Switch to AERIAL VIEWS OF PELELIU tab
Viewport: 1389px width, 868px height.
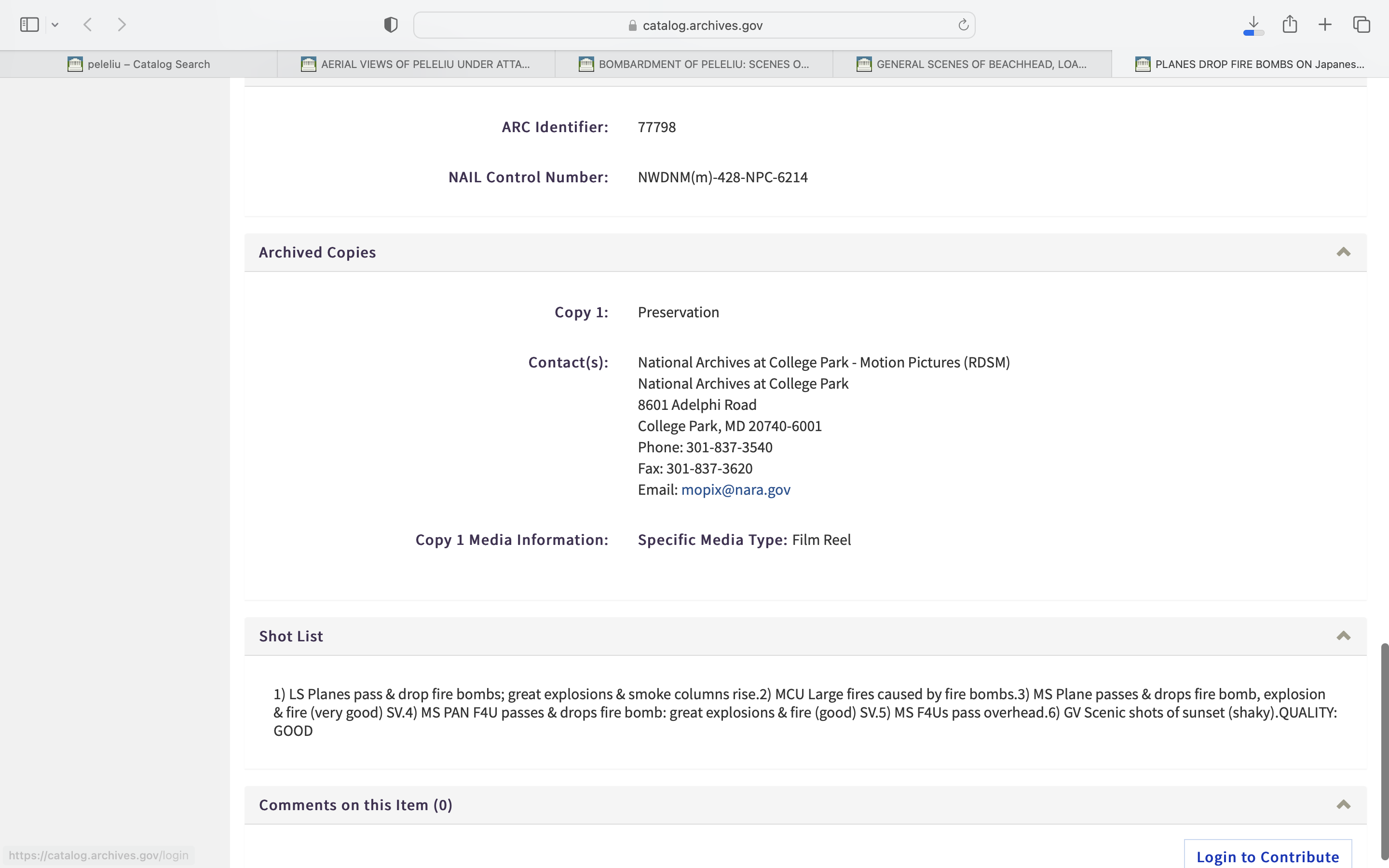[x=416, y=64]
